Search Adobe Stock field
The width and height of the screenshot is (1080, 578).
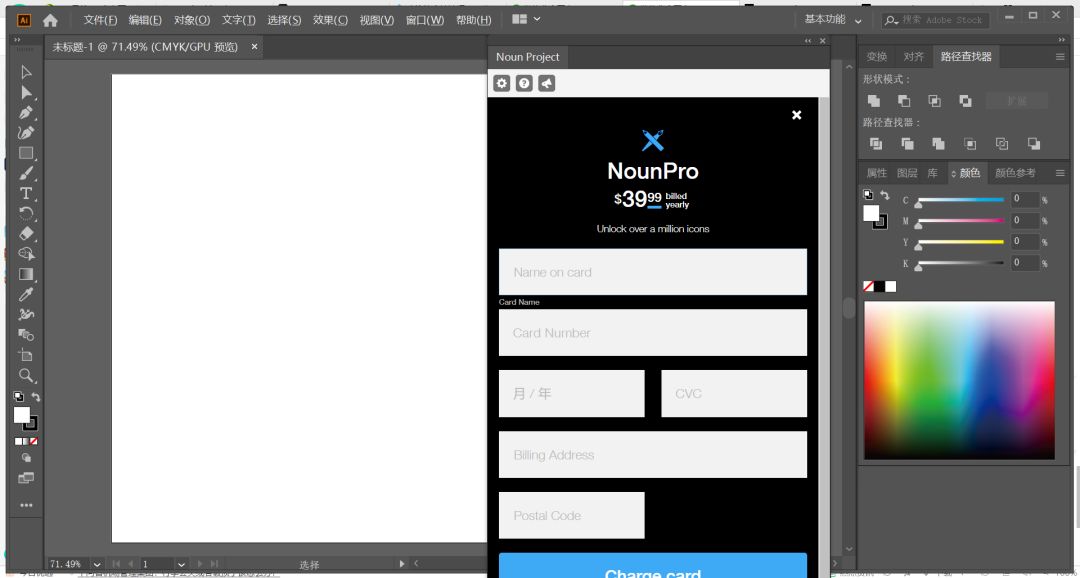coord(935,20)
